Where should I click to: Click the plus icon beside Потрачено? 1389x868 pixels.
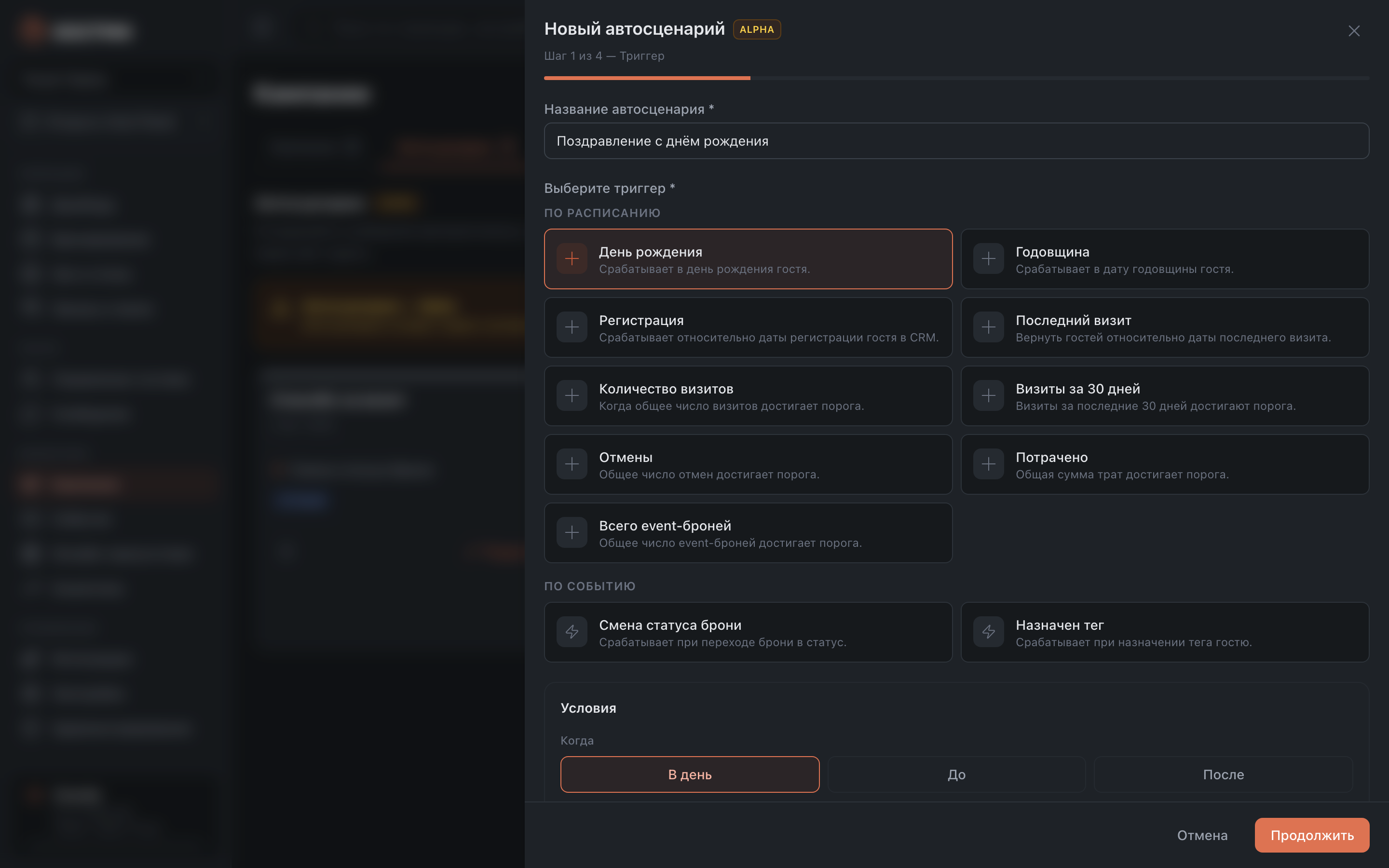coord(988,464)
